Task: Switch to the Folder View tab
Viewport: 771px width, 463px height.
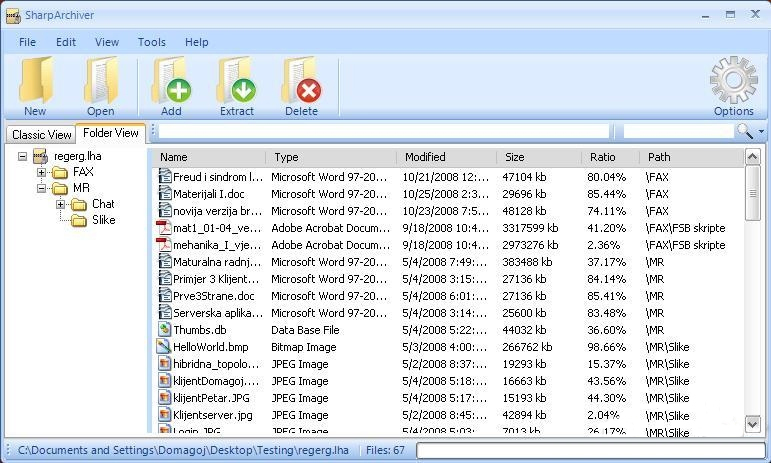Action: (111, 133)
